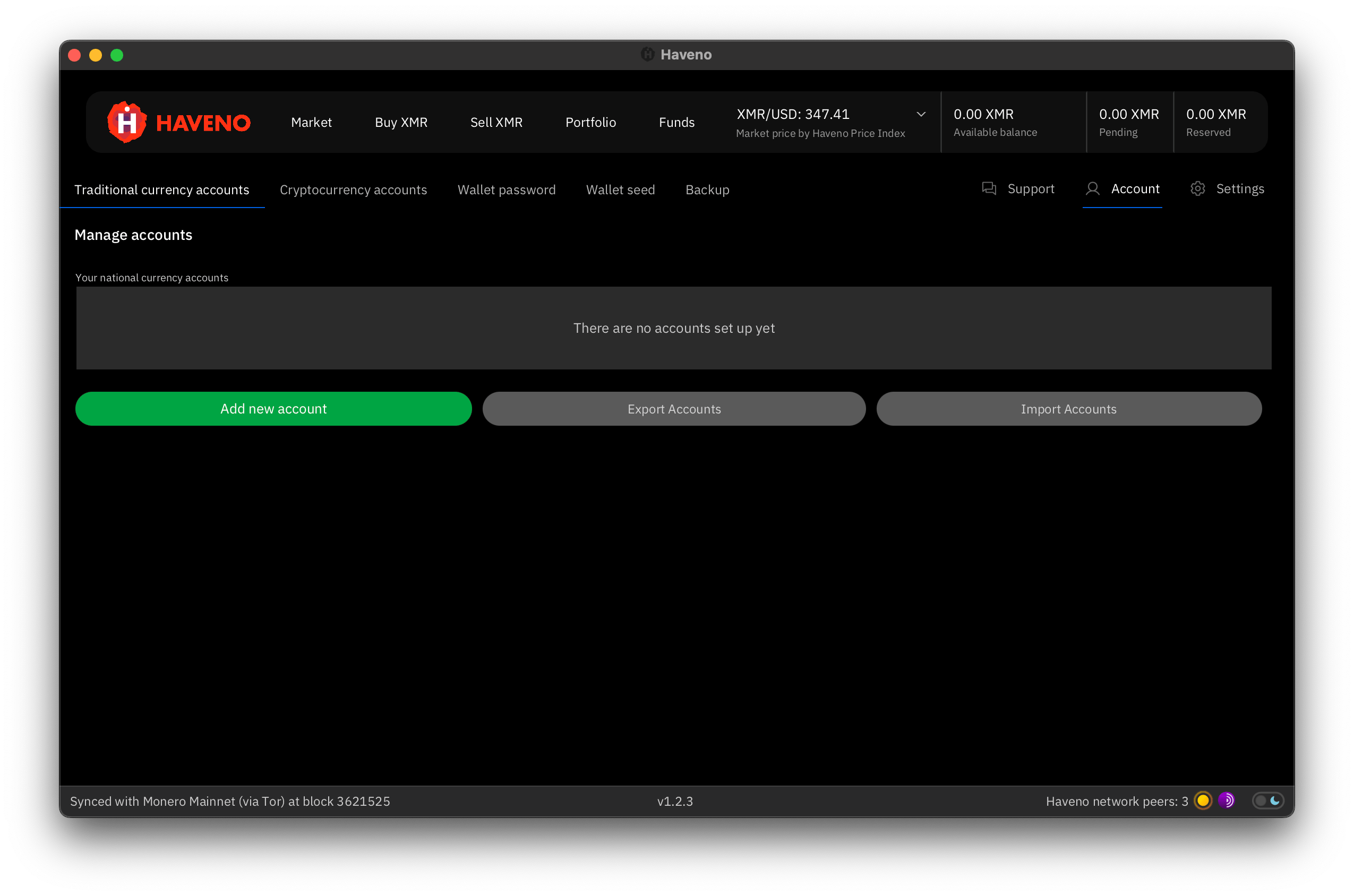Screen dimensions: 1354x896
Task: Switch to the Cryptocurrency accounts tab
Action: point(353,189)
